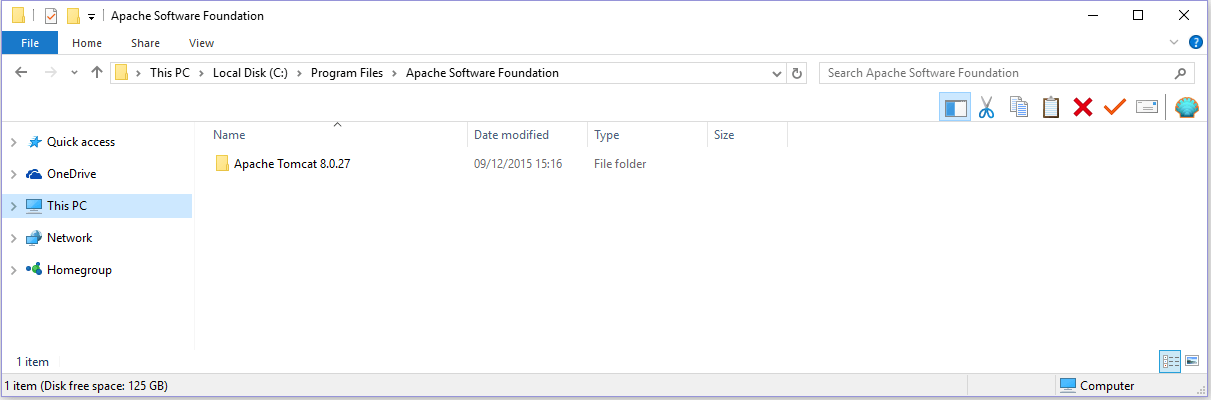The image size is (1211, 400).
Task: Open the address bar history dropdown
Action: click(777, 73)
